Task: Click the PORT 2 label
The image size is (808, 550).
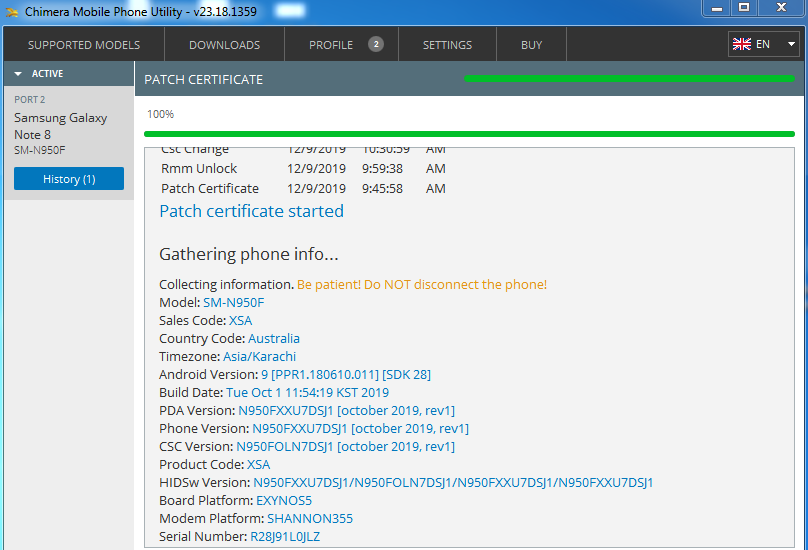Action: point(29,99)
